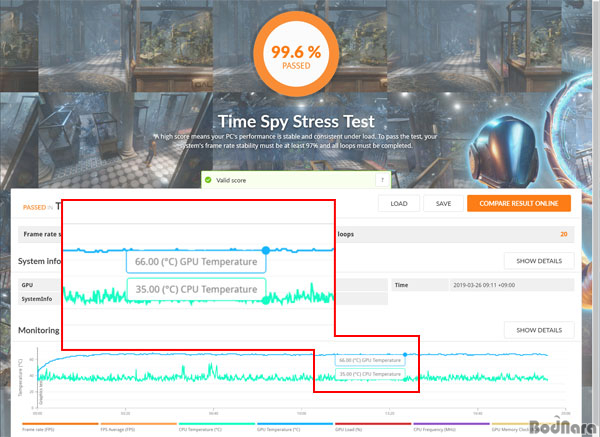
Task: Toggle the CPU Frequency (MHz) legend series
Action: coord(452,427)
